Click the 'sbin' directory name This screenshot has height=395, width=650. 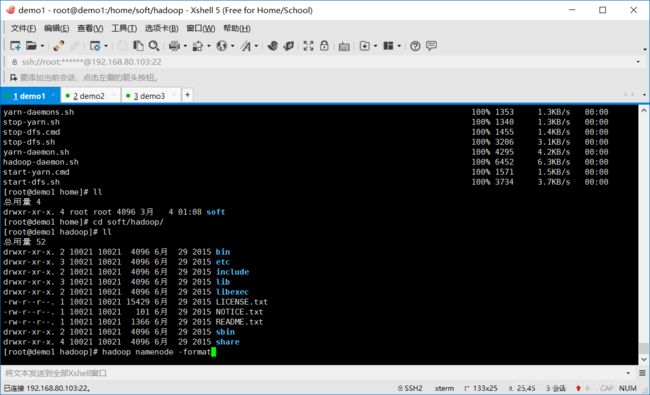(225, 332)
